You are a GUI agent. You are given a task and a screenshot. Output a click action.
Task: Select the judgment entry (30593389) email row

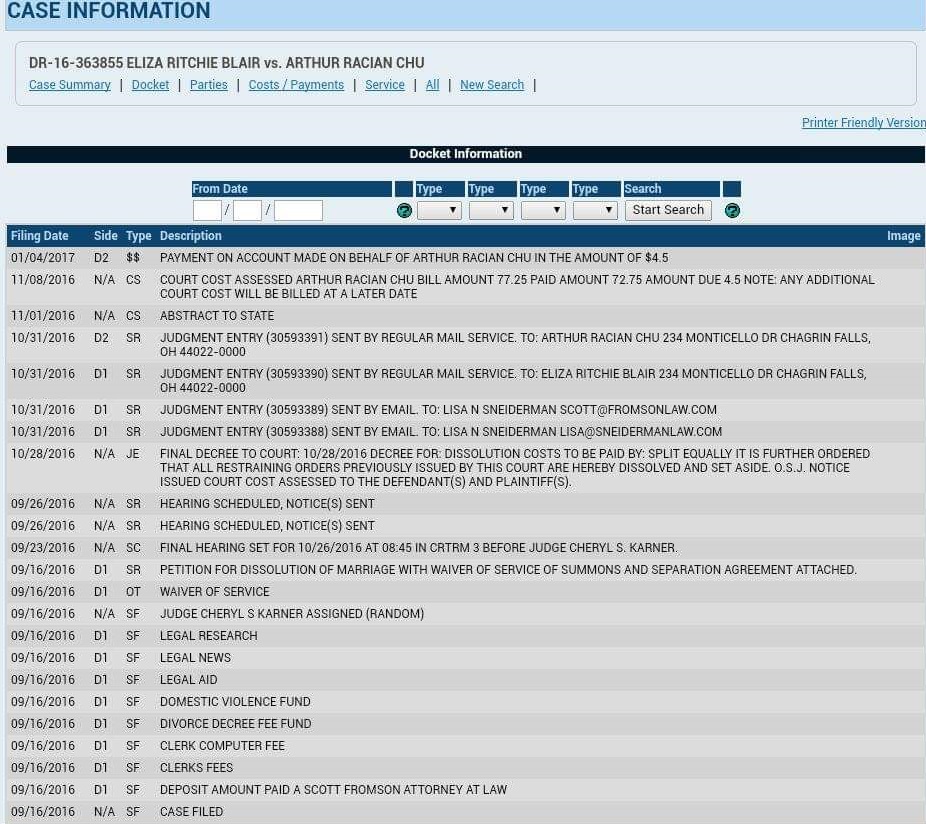point(438,410)
